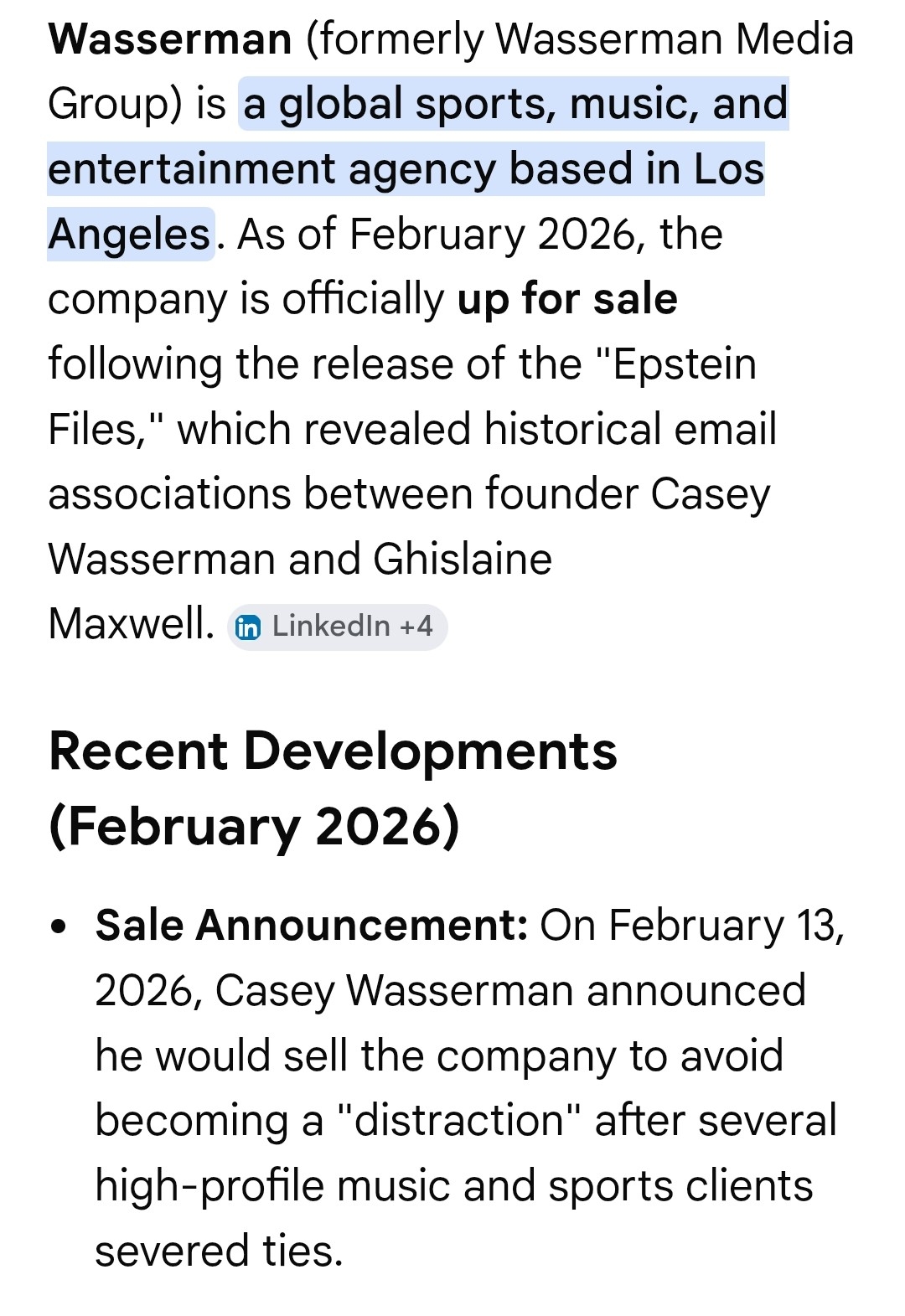Viewport: 905px width, 1316px height.
Task: Tap the quoted word "distraction"
Action: click(x=459, y=1121)
